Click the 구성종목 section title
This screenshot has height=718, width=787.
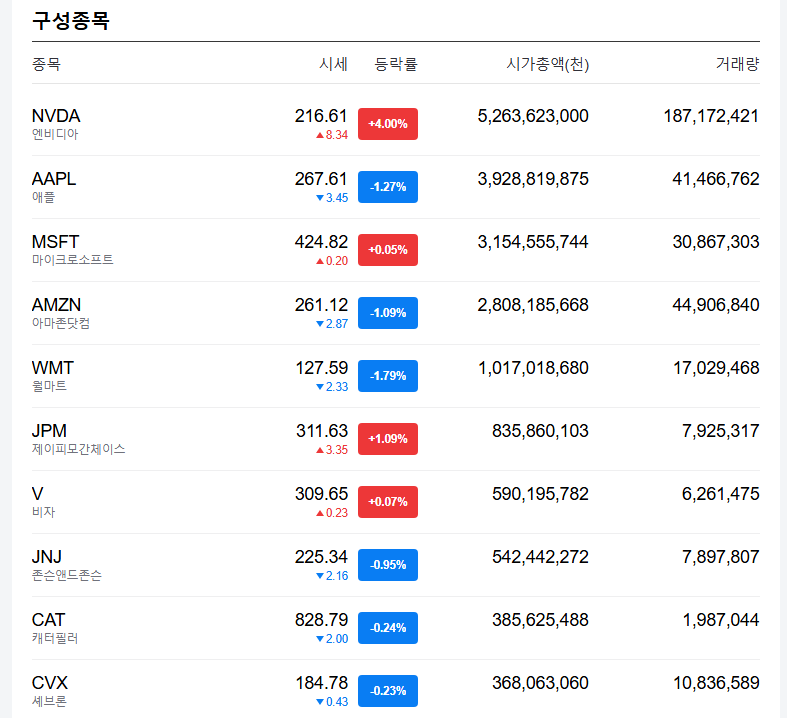coord(70,21)
